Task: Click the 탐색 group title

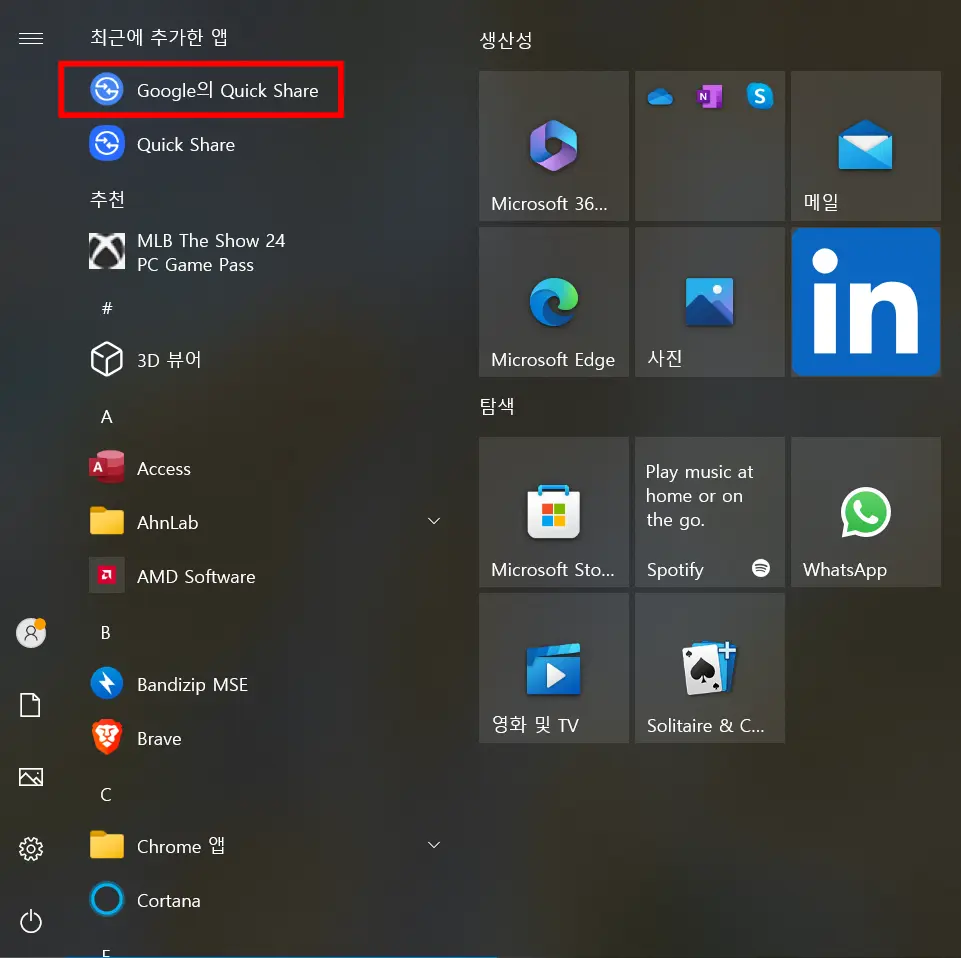Action: 497,406
